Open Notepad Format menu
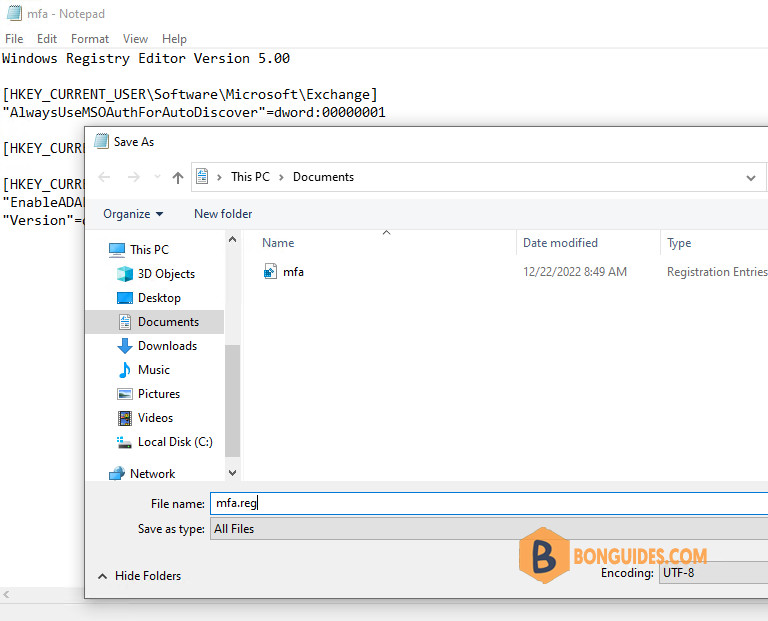 pyautogui.click(x=90, y=39)
